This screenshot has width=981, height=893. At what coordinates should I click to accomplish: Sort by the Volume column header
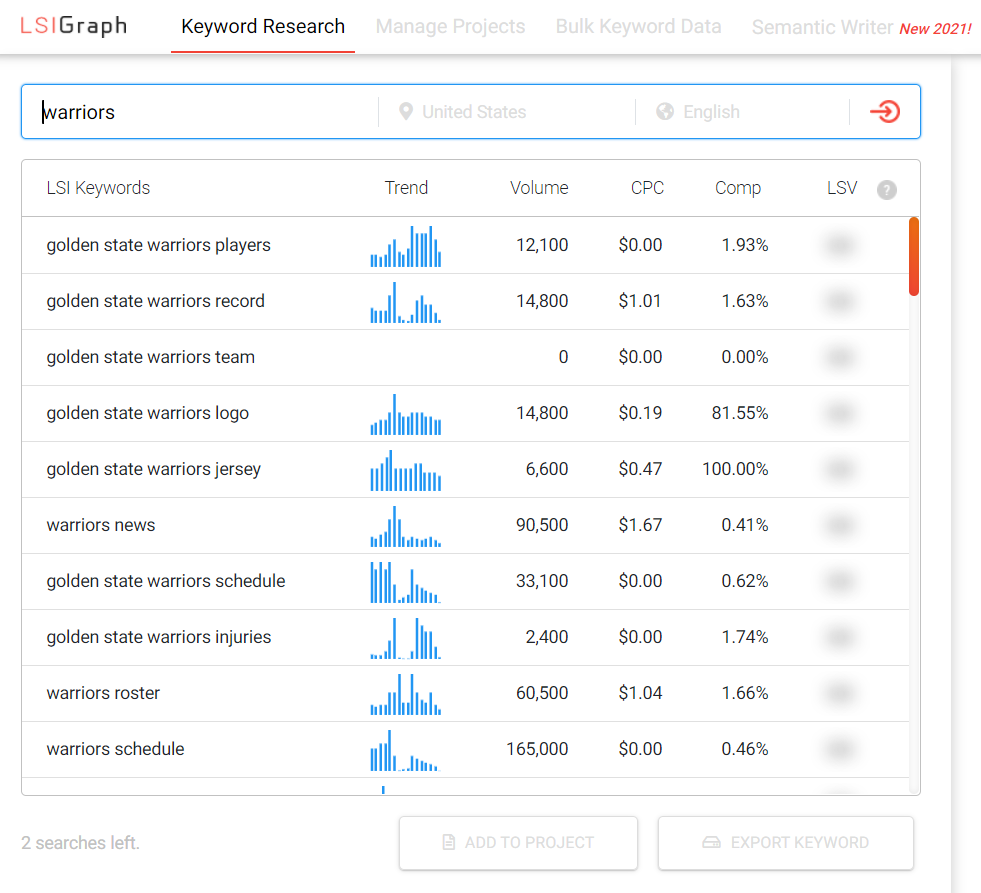point(539,188)
